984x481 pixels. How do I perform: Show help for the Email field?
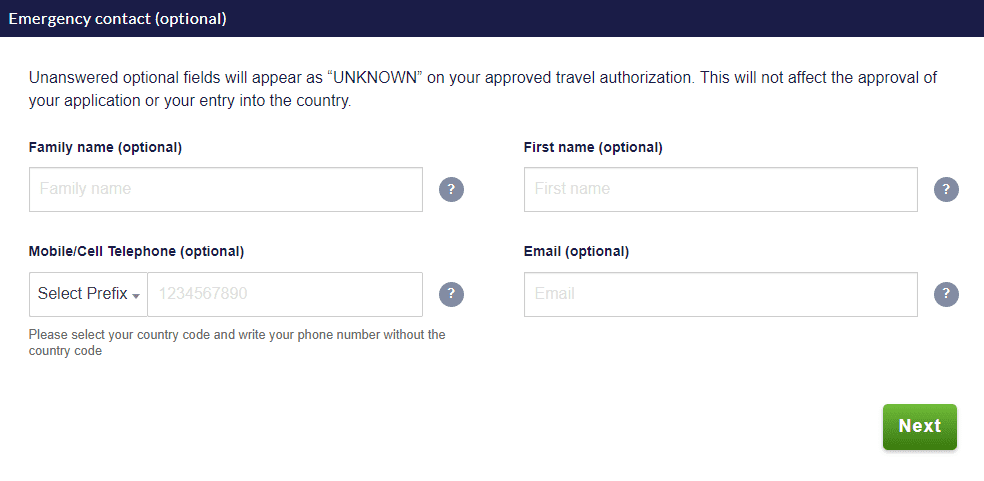point(946,294)
